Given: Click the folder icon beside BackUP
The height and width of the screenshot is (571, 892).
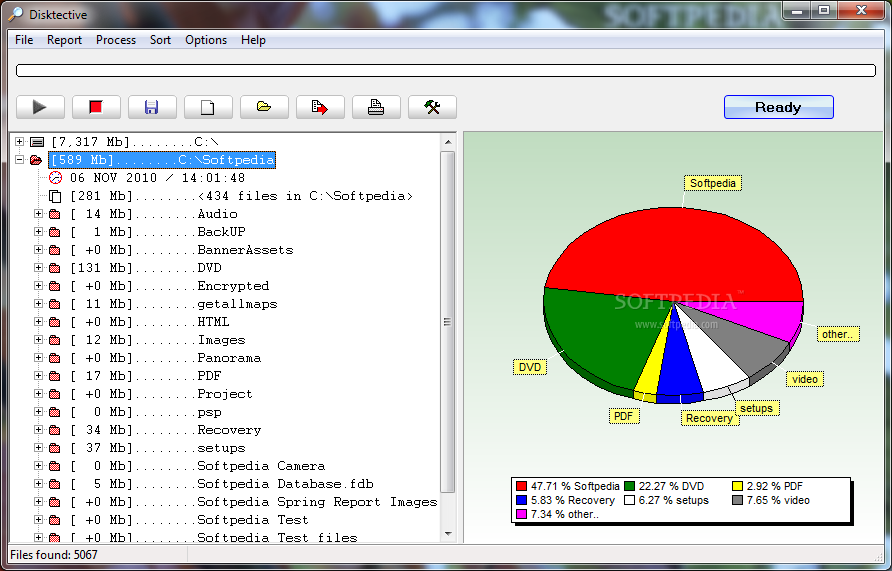Looking at the screenshot, I should click(55, 232).
